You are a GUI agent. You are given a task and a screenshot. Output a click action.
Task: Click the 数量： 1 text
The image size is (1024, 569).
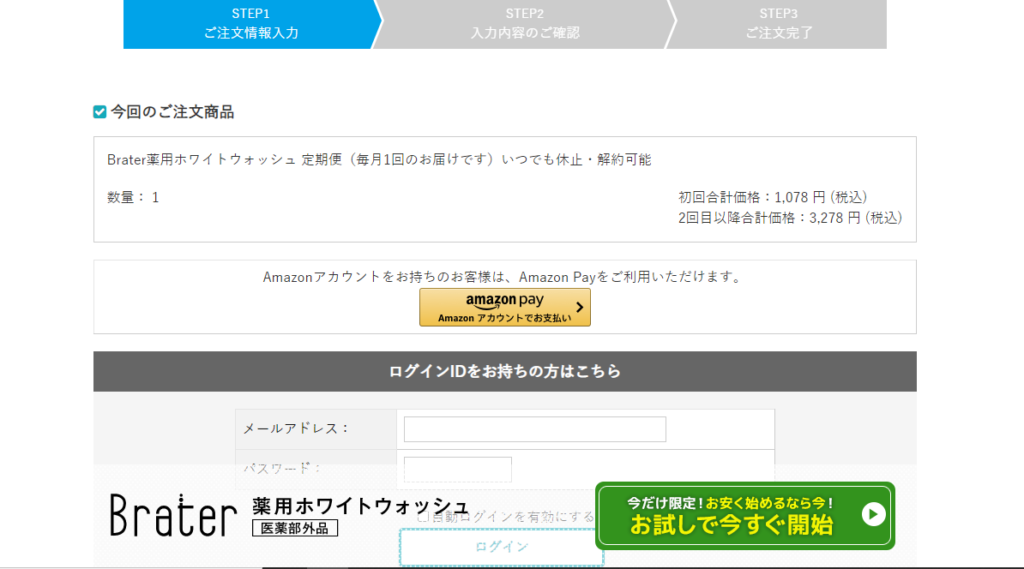[x=133, y=197]
